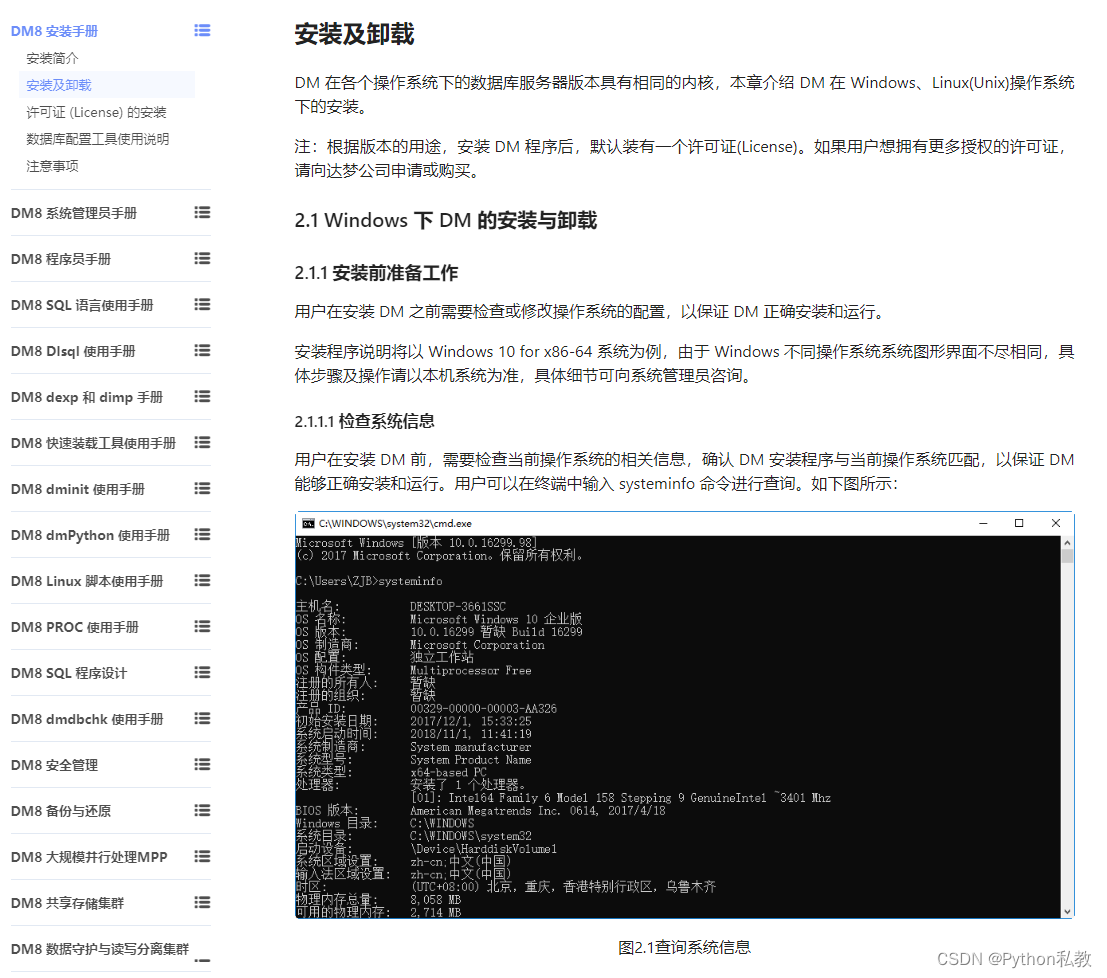Viewport: 1107px width, 978px height.
Task: Click caption 图2.1查询系统信息
Action: (684, 947)
